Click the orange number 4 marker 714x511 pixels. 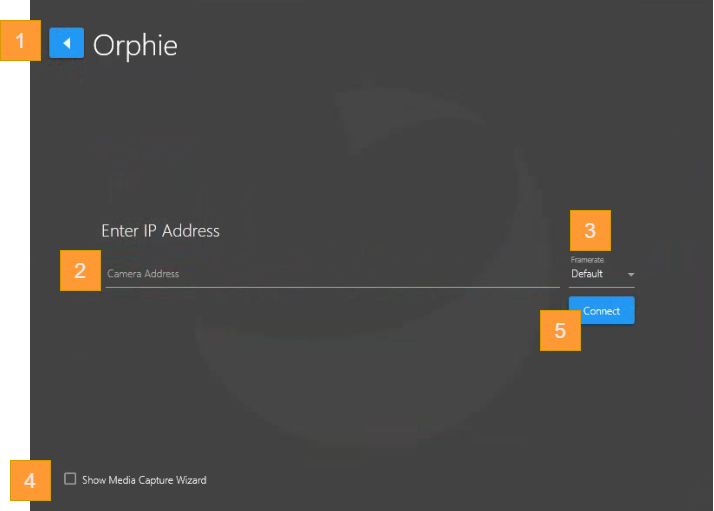30,481
